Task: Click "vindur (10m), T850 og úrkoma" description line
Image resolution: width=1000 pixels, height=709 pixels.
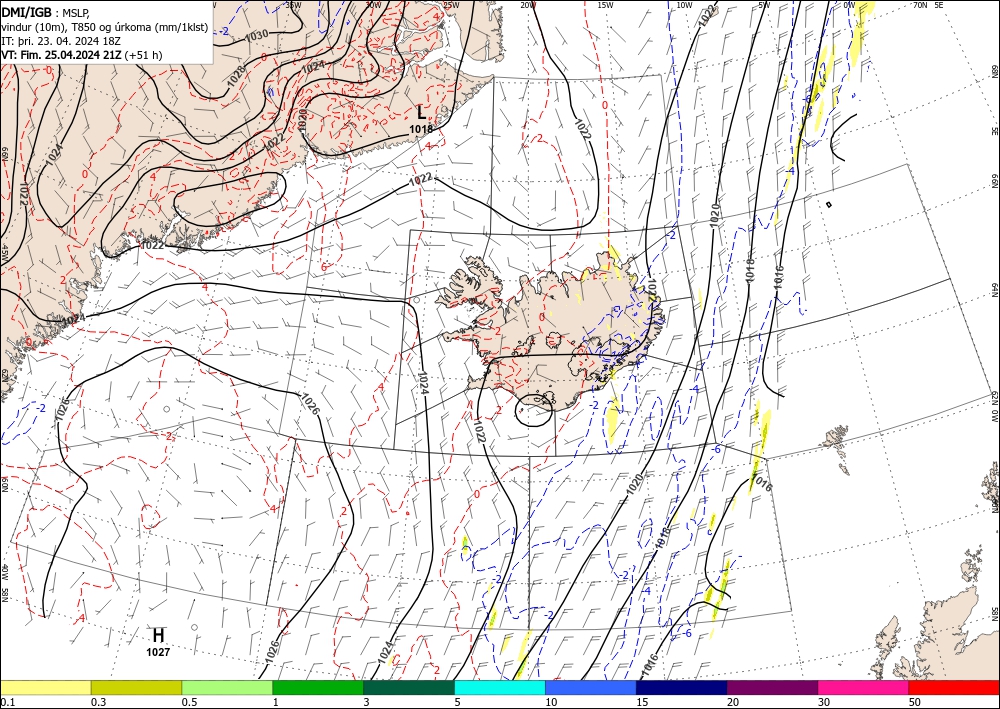Action: 105,26
